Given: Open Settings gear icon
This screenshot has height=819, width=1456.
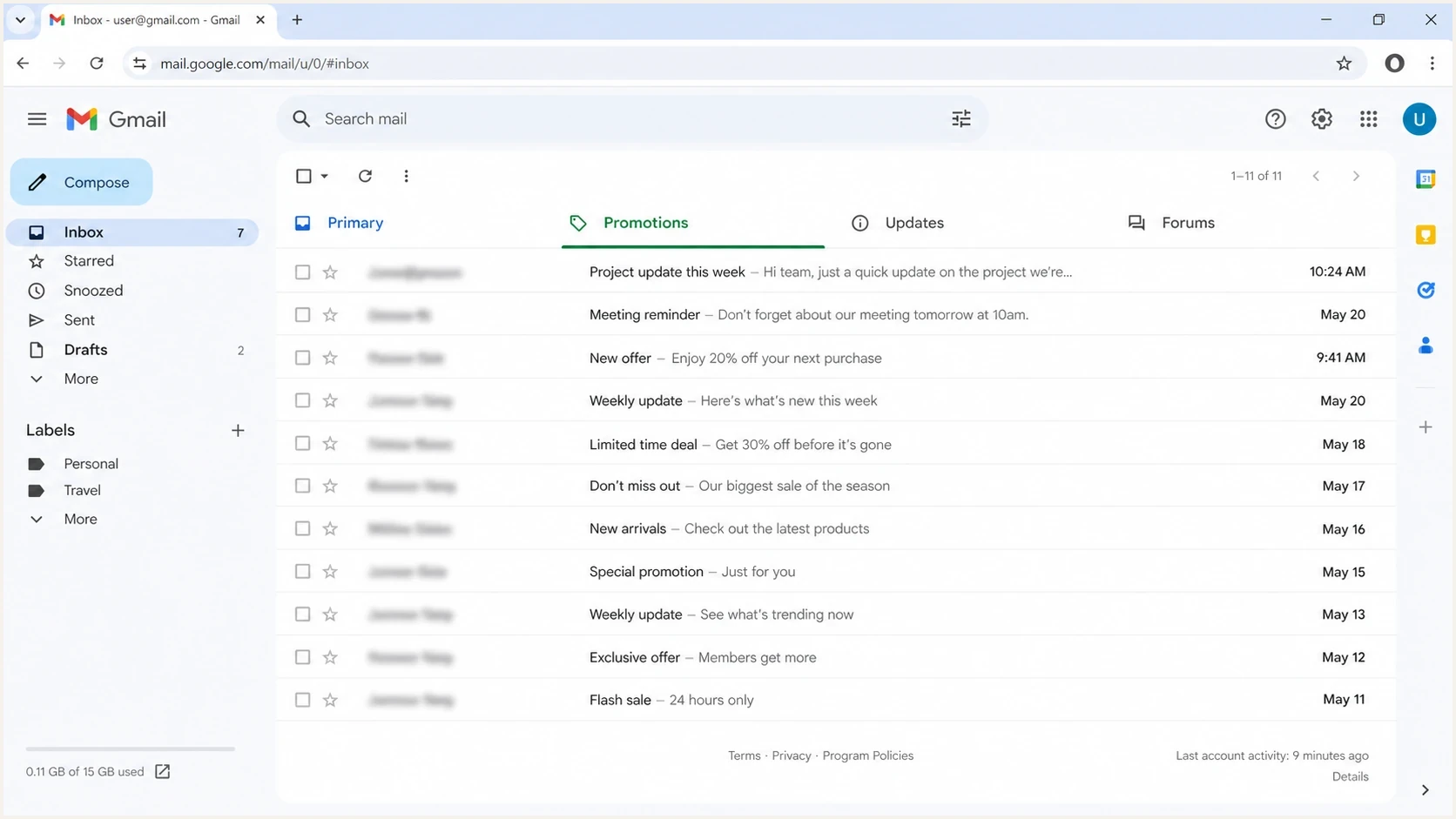Looking at the screenshot, I should click(x=1321, y=119).
